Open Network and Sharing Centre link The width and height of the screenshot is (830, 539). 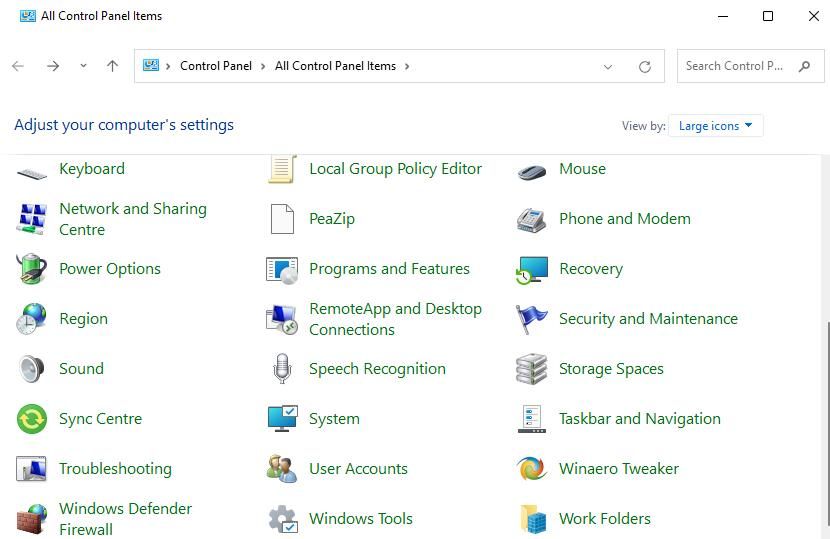point(133,219)
